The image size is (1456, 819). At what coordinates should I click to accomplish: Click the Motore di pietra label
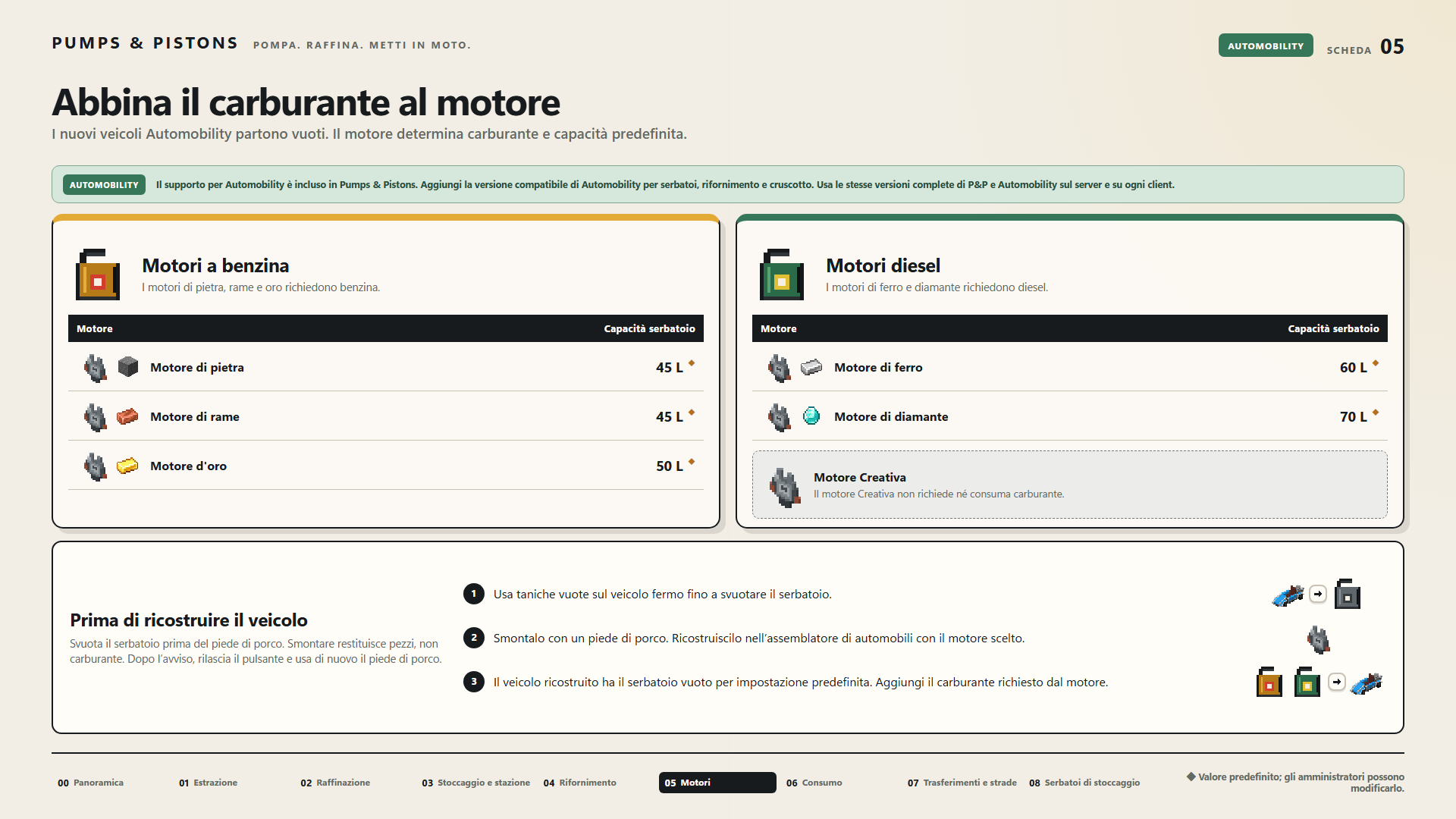point(197,367)
